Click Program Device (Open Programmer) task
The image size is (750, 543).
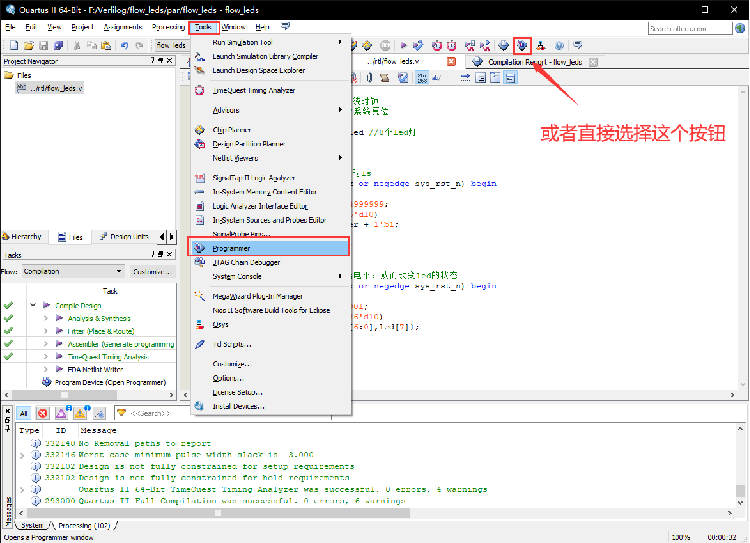pos(110,382)
